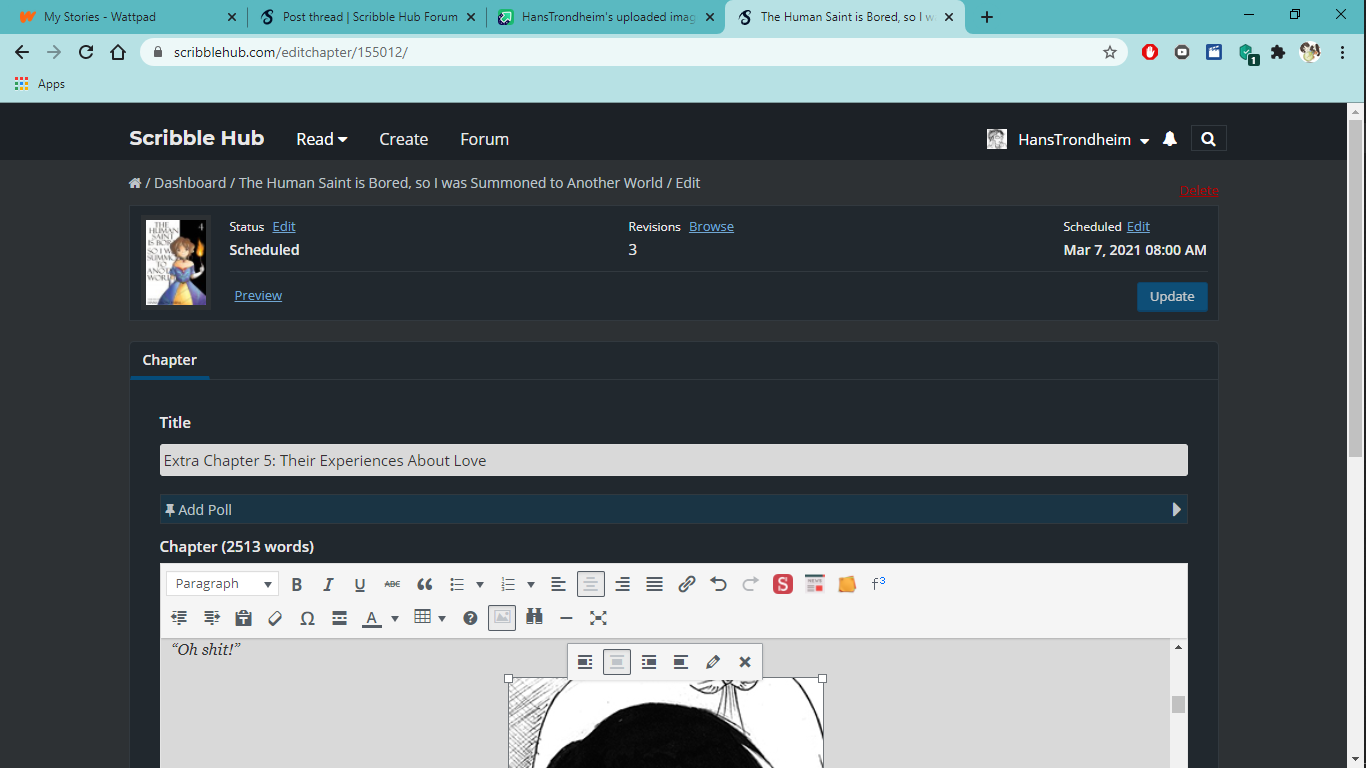Edit the selected image with the pencil icon
This screenshot has width=1366, height=768.
[713, 662]
